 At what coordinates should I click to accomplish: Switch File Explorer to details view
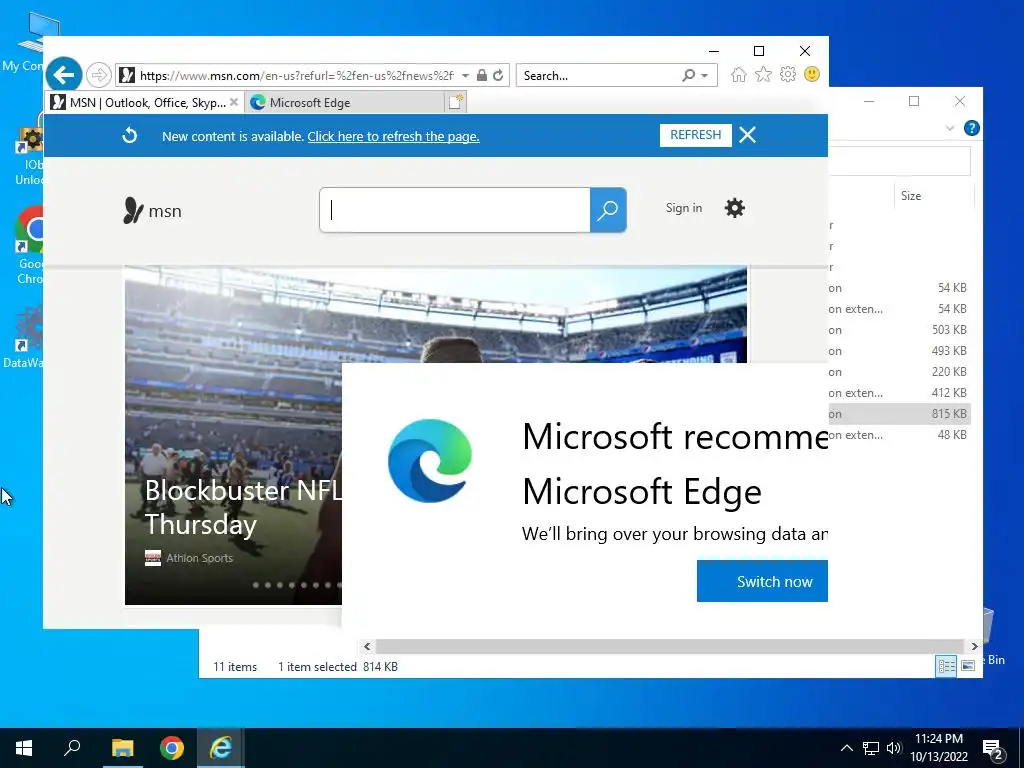click(x=946, y=665)
